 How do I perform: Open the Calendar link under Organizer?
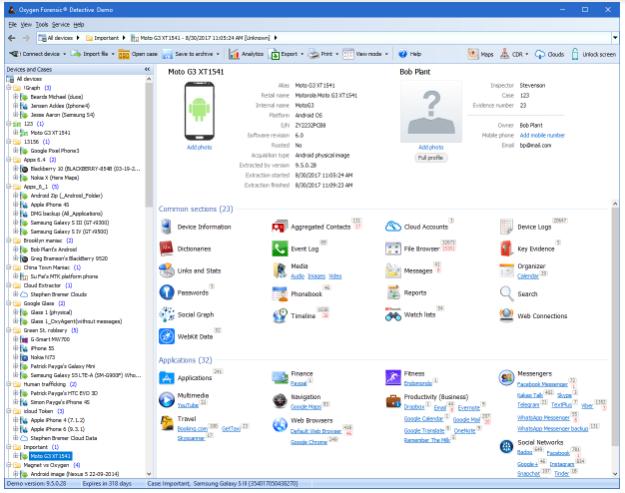click(528, 276)
